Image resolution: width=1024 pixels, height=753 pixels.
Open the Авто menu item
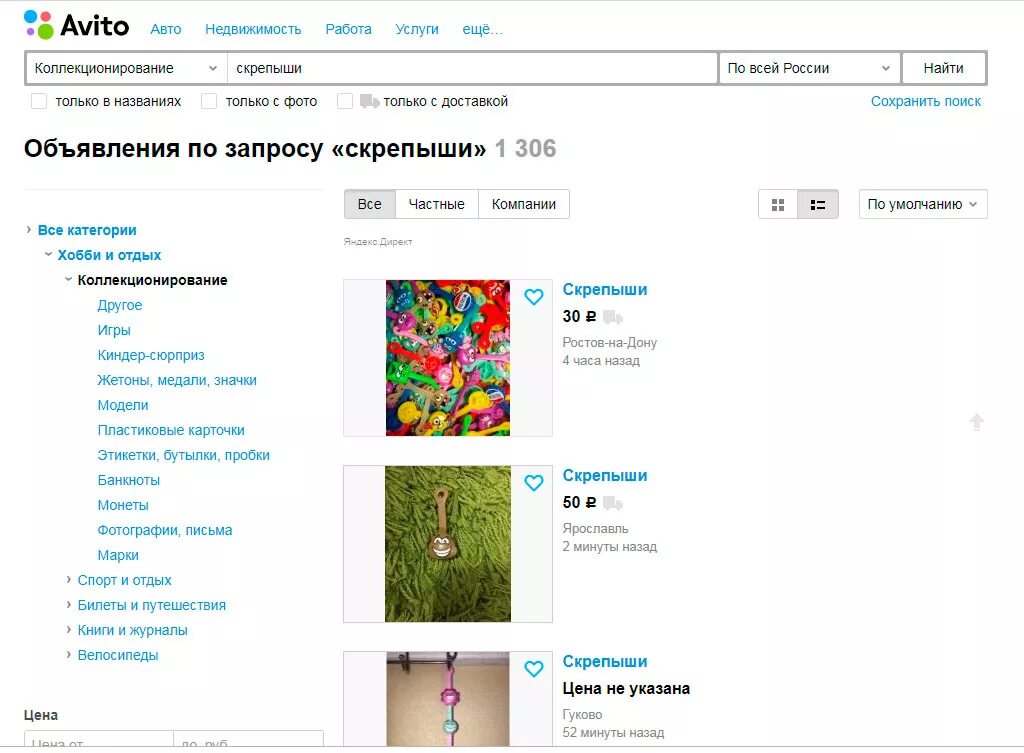pyautogui.click(x=166, y=29)
